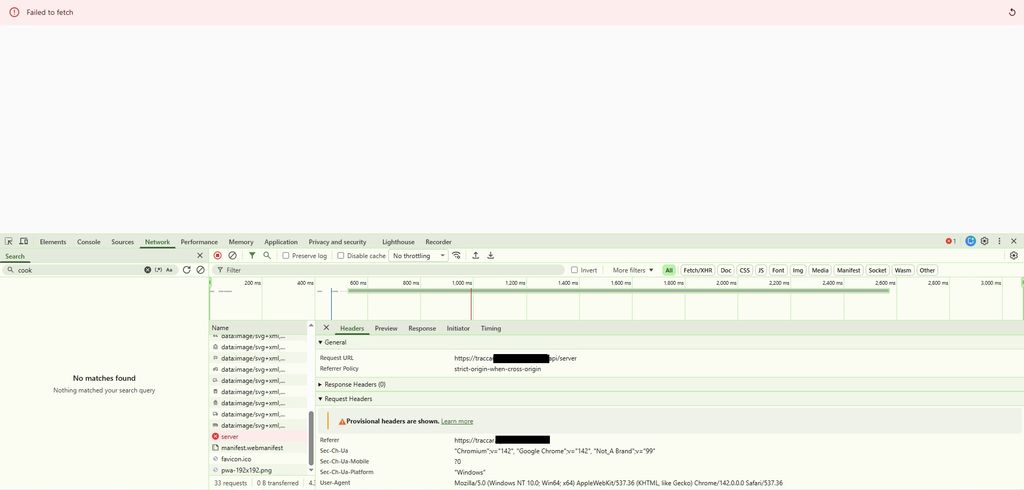Switch to the Elements tab
The height and width of the screenshot is (490, 1024).
click(53, 242)
